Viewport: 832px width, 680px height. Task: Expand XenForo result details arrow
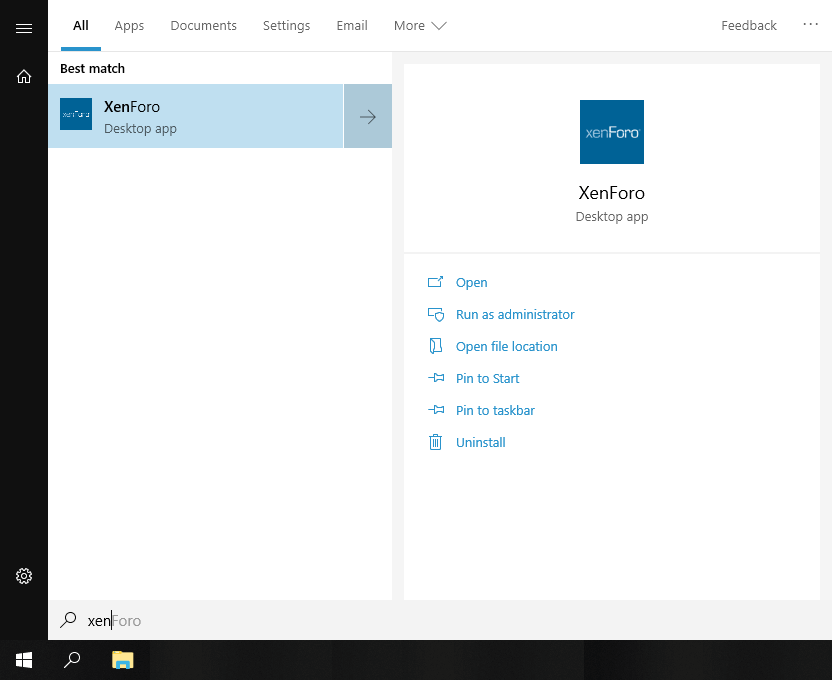click(x=368, y=116)
